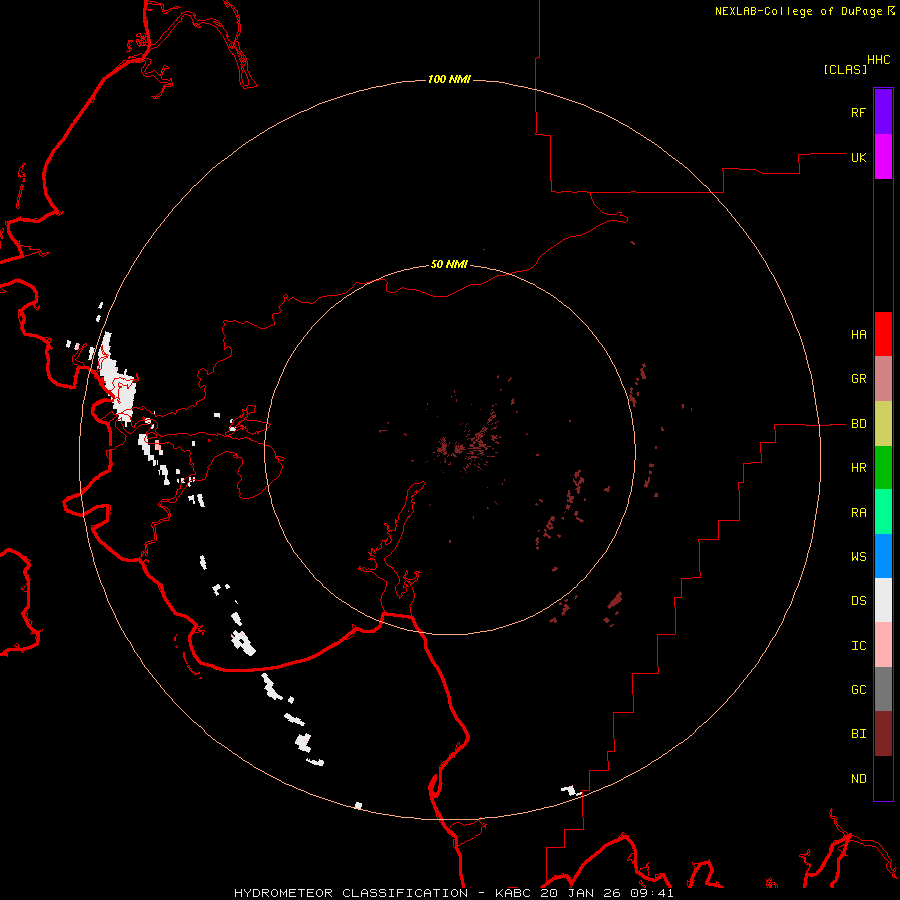Click the IC light pink legend swatch
Screen dimensions: 900x900
(x=883, y=645)
